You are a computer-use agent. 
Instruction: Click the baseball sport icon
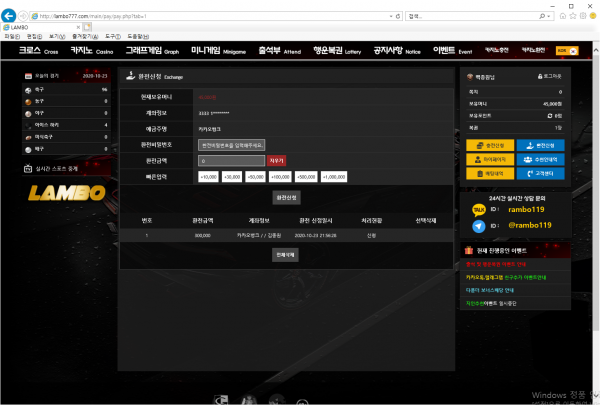pyautogui.click(x=28, y=114)
